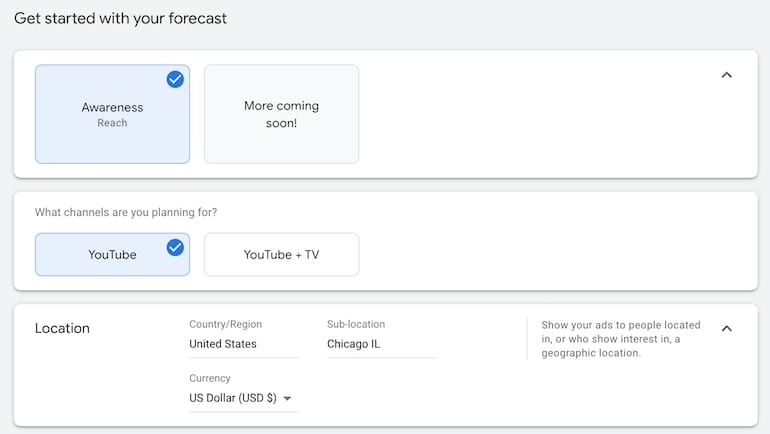Edit the United States Country/Region field
Viewport: 770px width, 434px height.
pyautogui.click(x=244, y=344)
